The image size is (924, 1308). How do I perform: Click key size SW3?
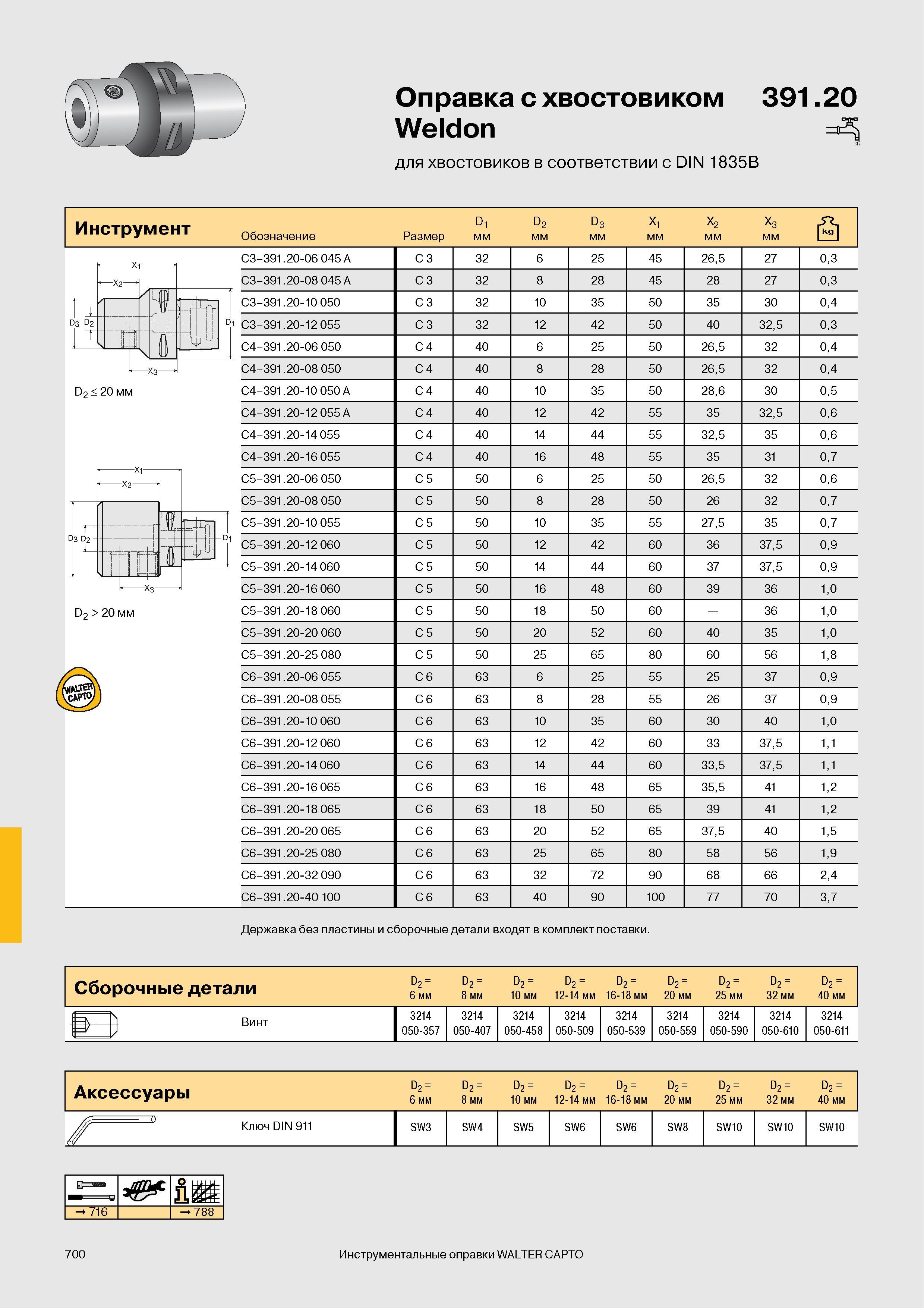pos(421,1128)
